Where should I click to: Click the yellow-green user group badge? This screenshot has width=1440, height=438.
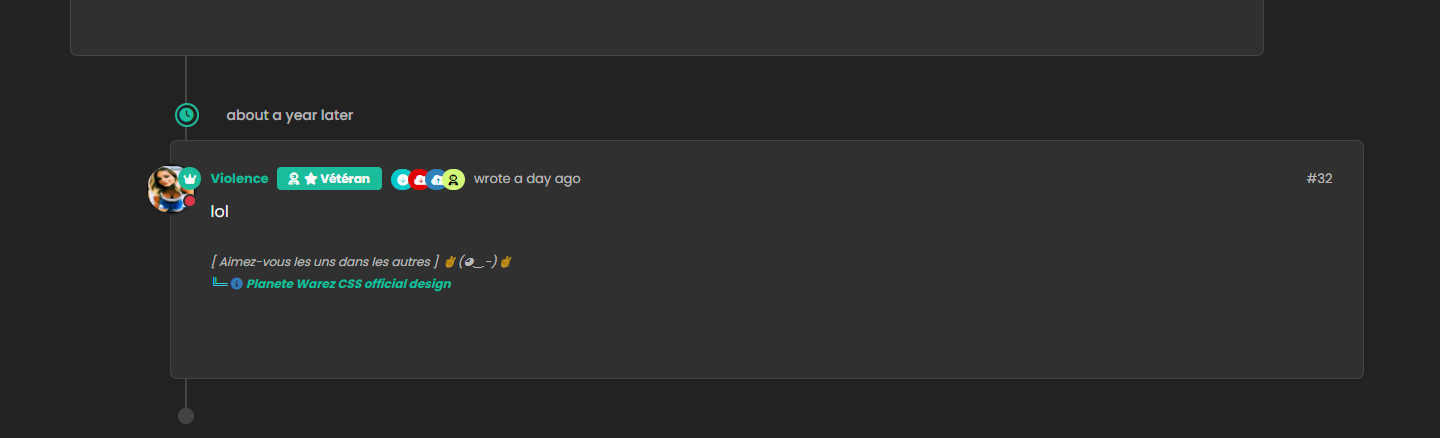454,180
